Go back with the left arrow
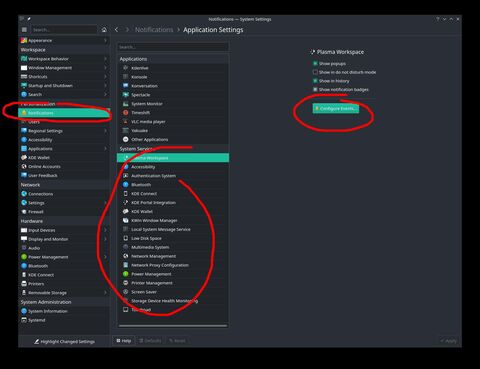 116,30
